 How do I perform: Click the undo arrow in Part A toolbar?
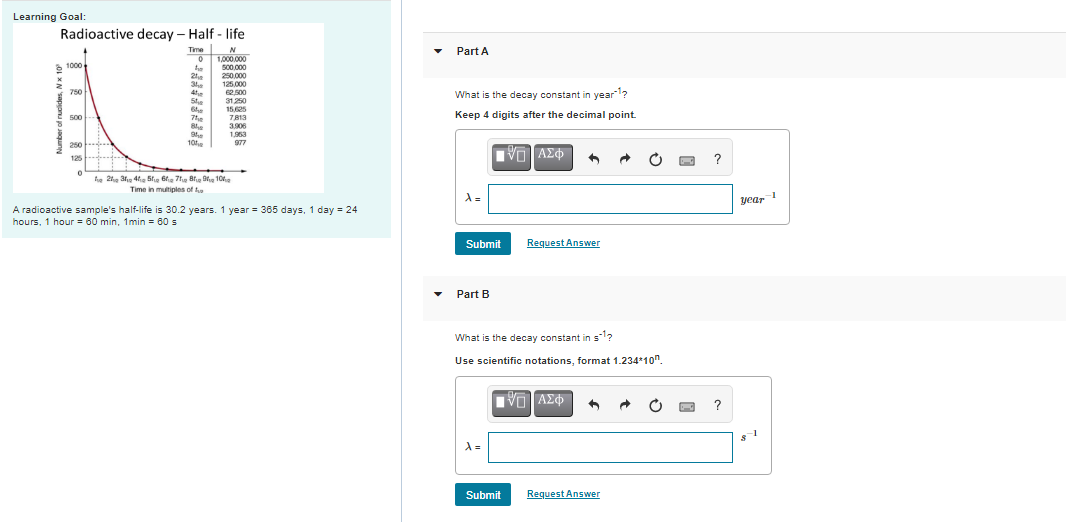coord(594,160)
